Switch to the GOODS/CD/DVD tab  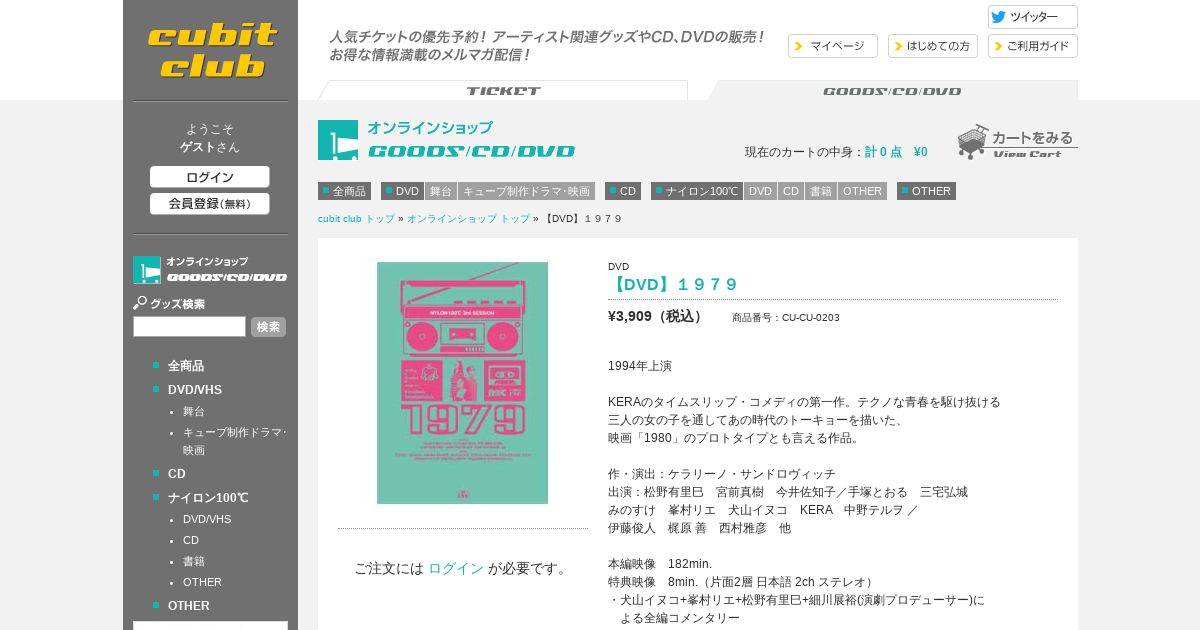(x=892, y=90)
